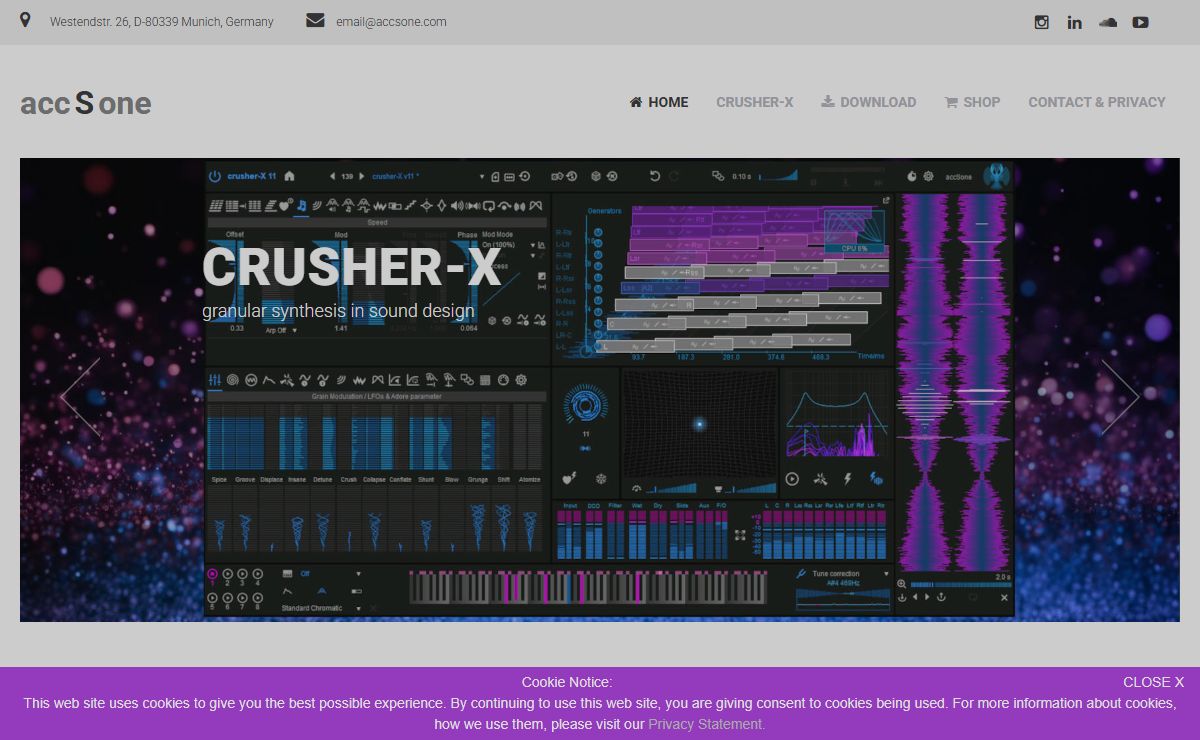Image resolution: width=1200 pixels, height=740 pixels.
Task: Visit the SoundCloud page via cloud icon
Action: tap(1107, 22)
